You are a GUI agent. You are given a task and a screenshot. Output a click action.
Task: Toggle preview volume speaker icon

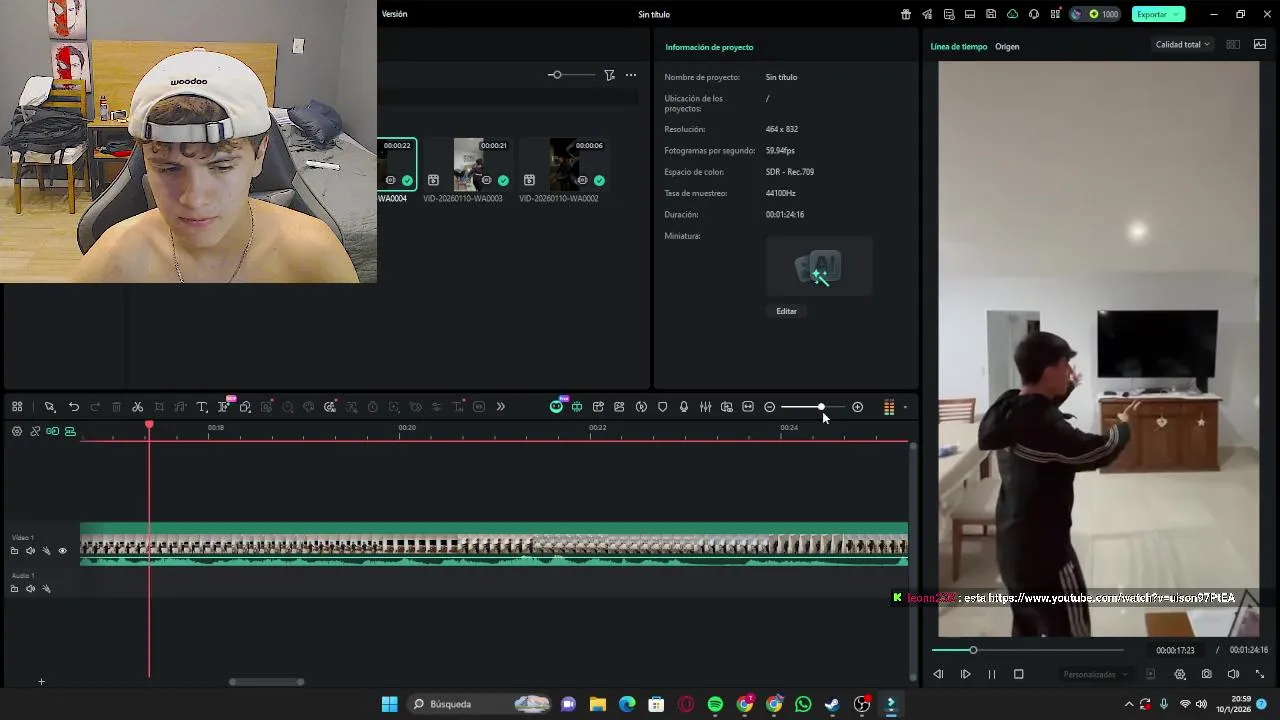1233,674
